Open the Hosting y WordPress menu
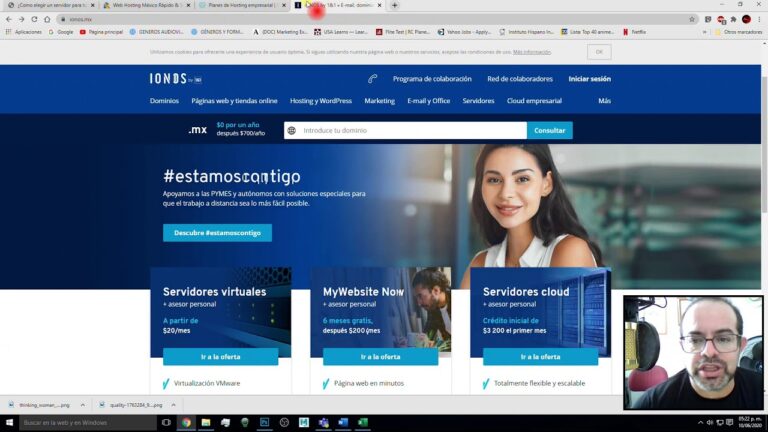The width and height of the screenshot is (768, 432). click(321, 101)
